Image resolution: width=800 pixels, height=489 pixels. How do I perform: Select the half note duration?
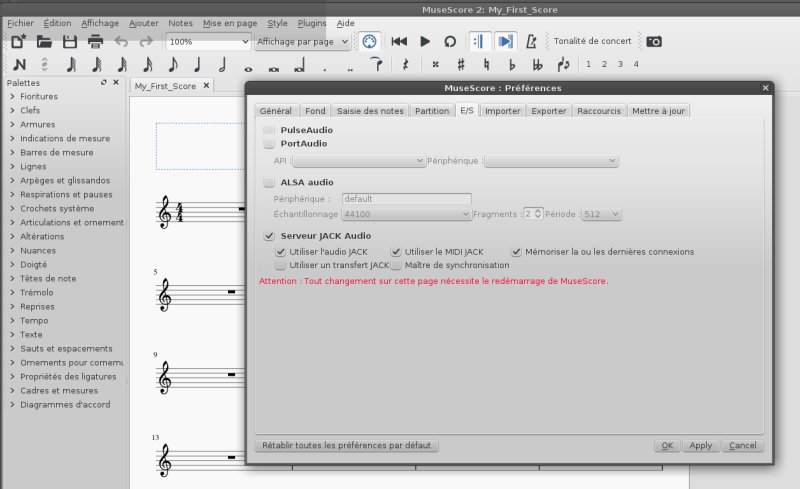[222, 64]
